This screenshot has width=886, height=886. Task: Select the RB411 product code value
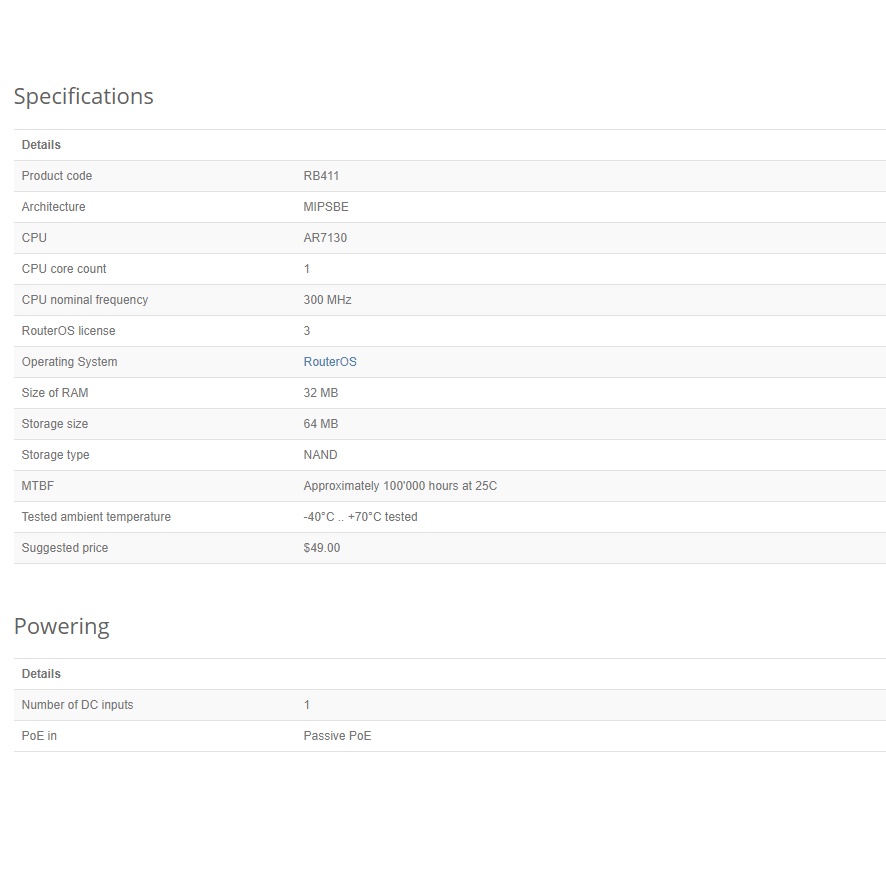321,176
